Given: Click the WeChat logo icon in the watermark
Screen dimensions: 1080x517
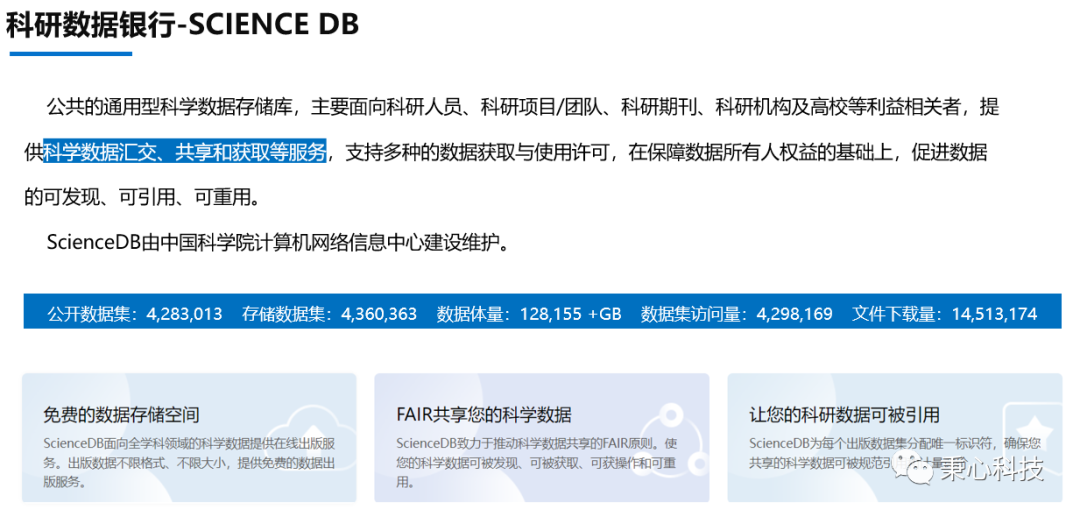Looking at the screenshot, I should point(917,466).
